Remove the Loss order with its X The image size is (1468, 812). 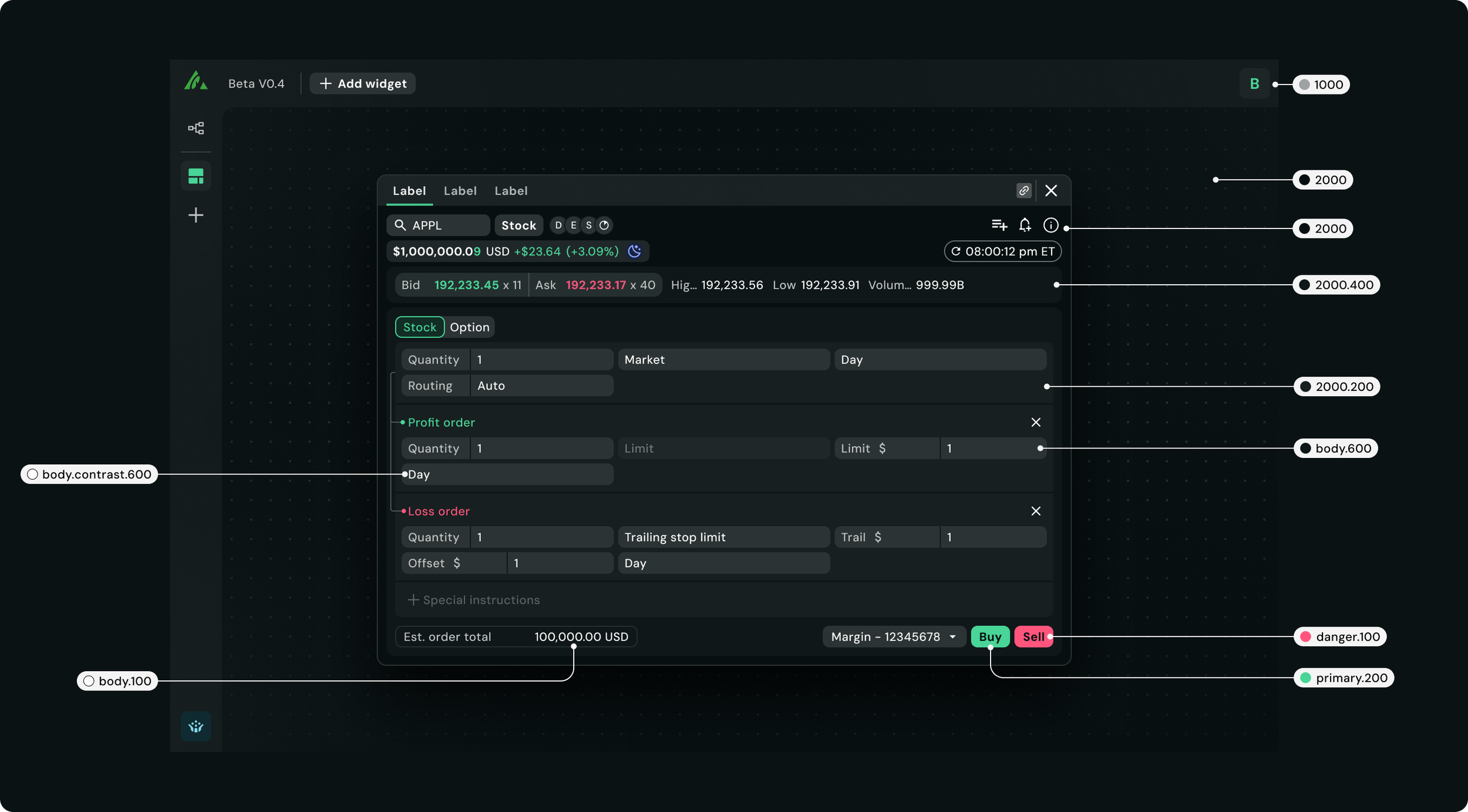[x=1036, y=511]
